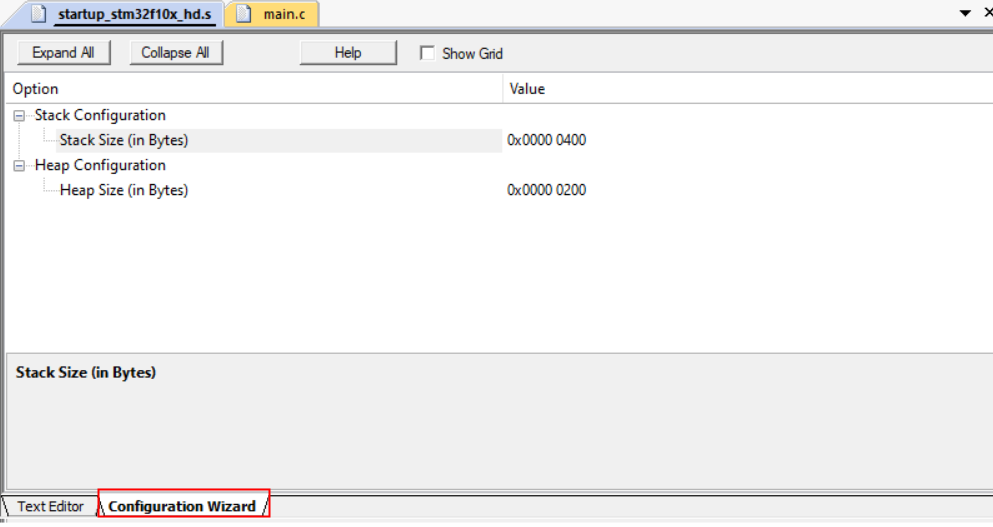The height and width of the screenshot is (527, 993).
Task: Open the document tab list dropdown arrow
Action: click(965, 13)
